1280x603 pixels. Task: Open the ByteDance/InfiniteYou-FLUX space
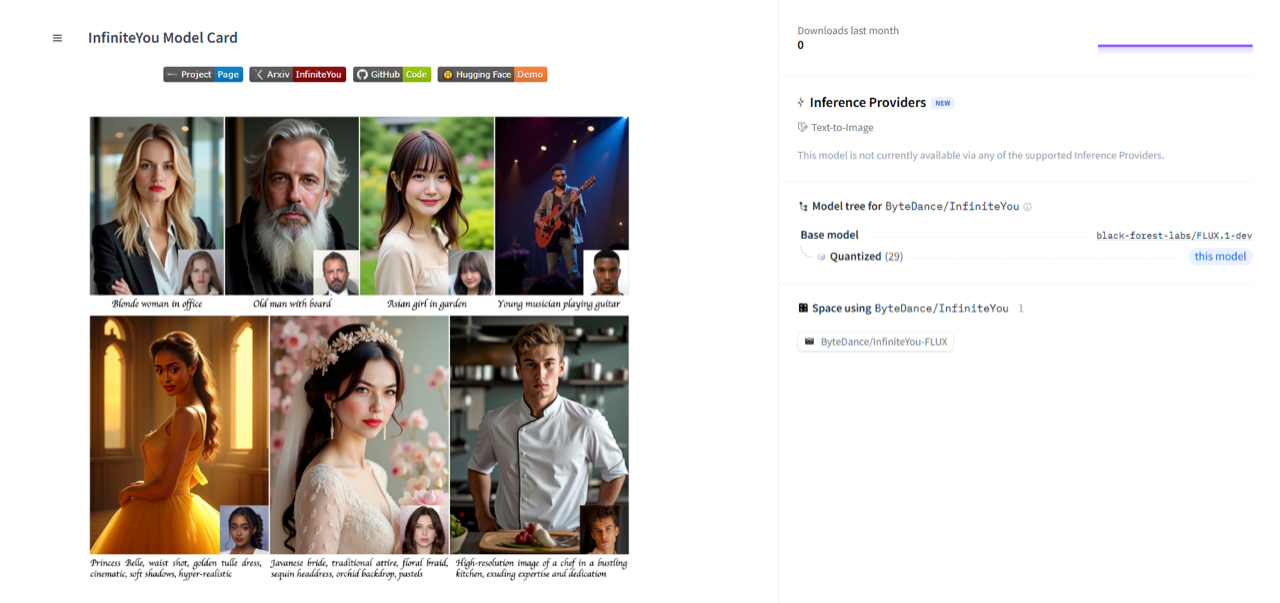click(x=876, y=342)
